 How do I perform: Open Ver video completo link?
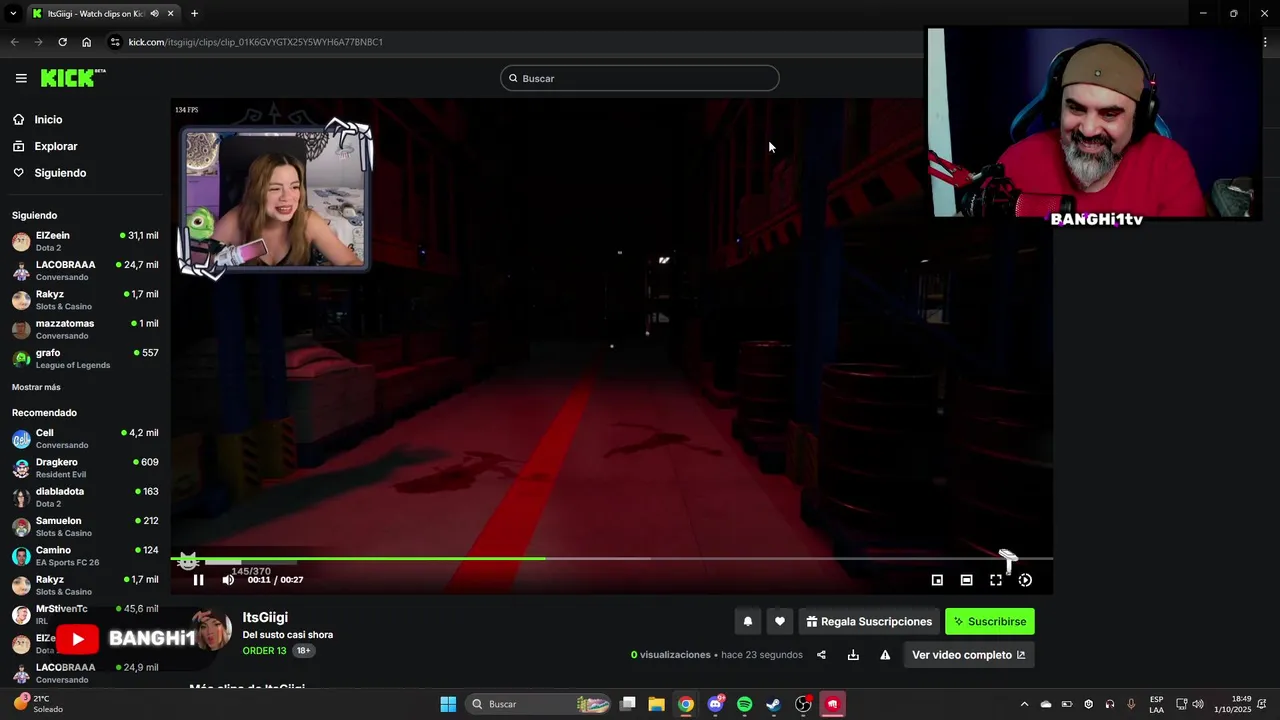click(x=968, y=655)
